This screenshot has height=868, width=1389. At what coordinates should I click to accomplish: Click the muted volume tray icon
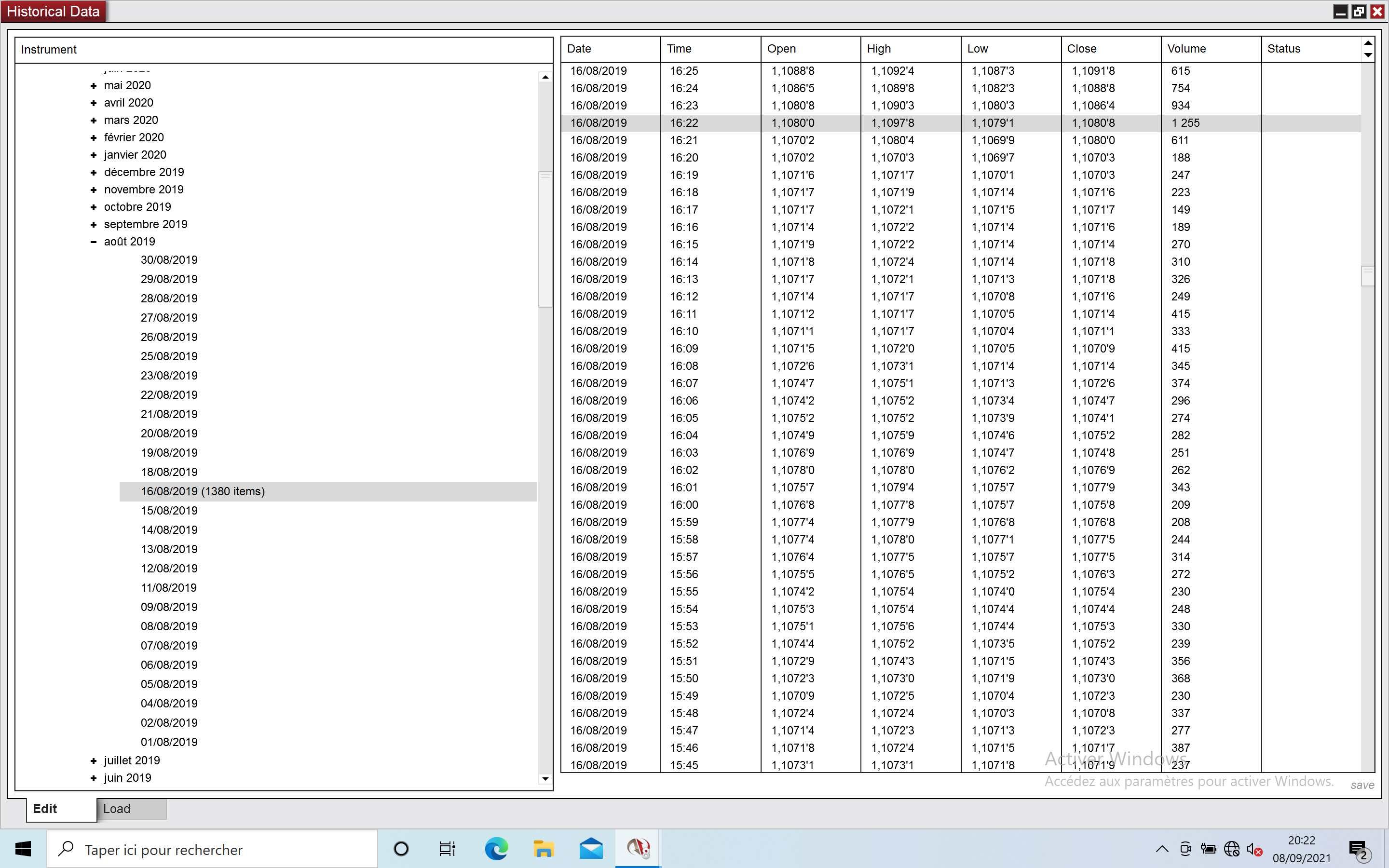[1253, 849]
